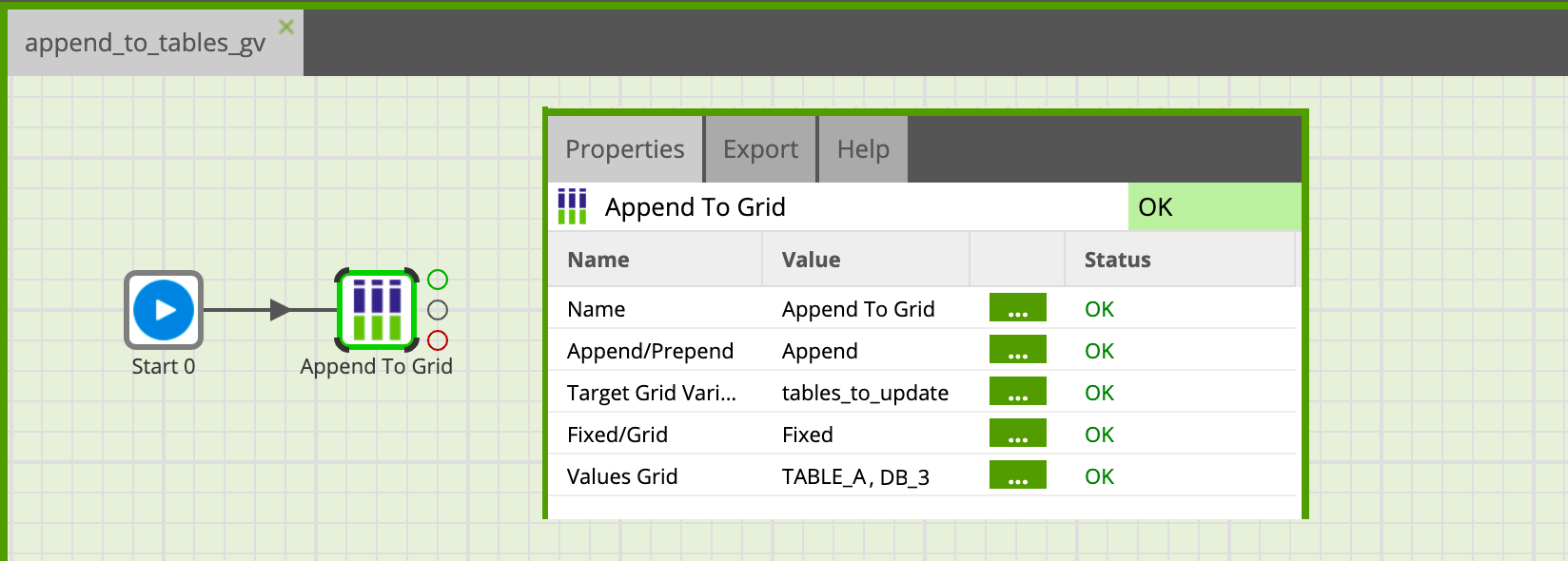Click the green success output connector
1568x561 pixels.
(438, 280)
